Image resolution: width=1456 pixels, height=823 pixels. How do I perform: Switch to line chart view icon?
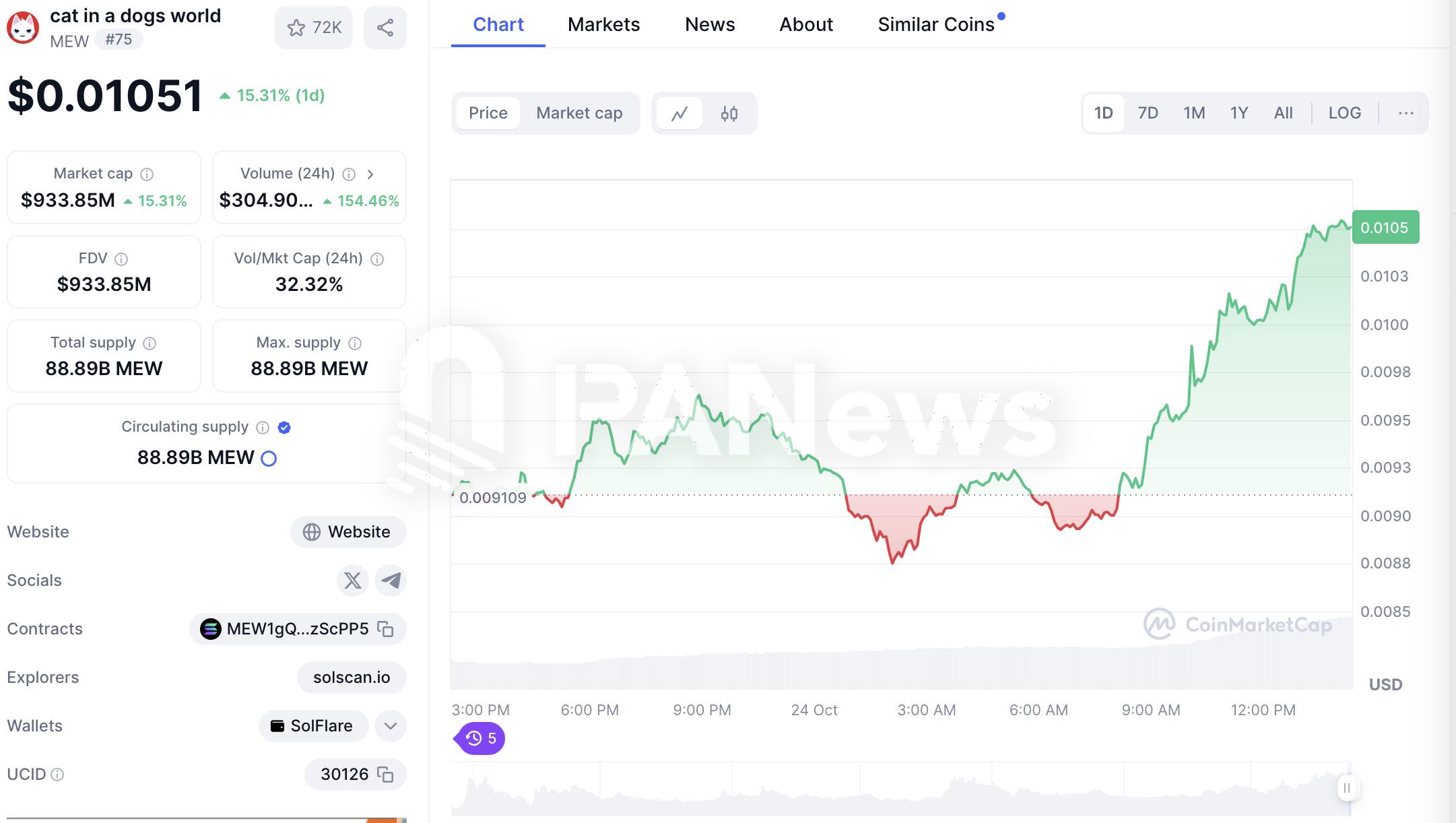coord(680,113)
